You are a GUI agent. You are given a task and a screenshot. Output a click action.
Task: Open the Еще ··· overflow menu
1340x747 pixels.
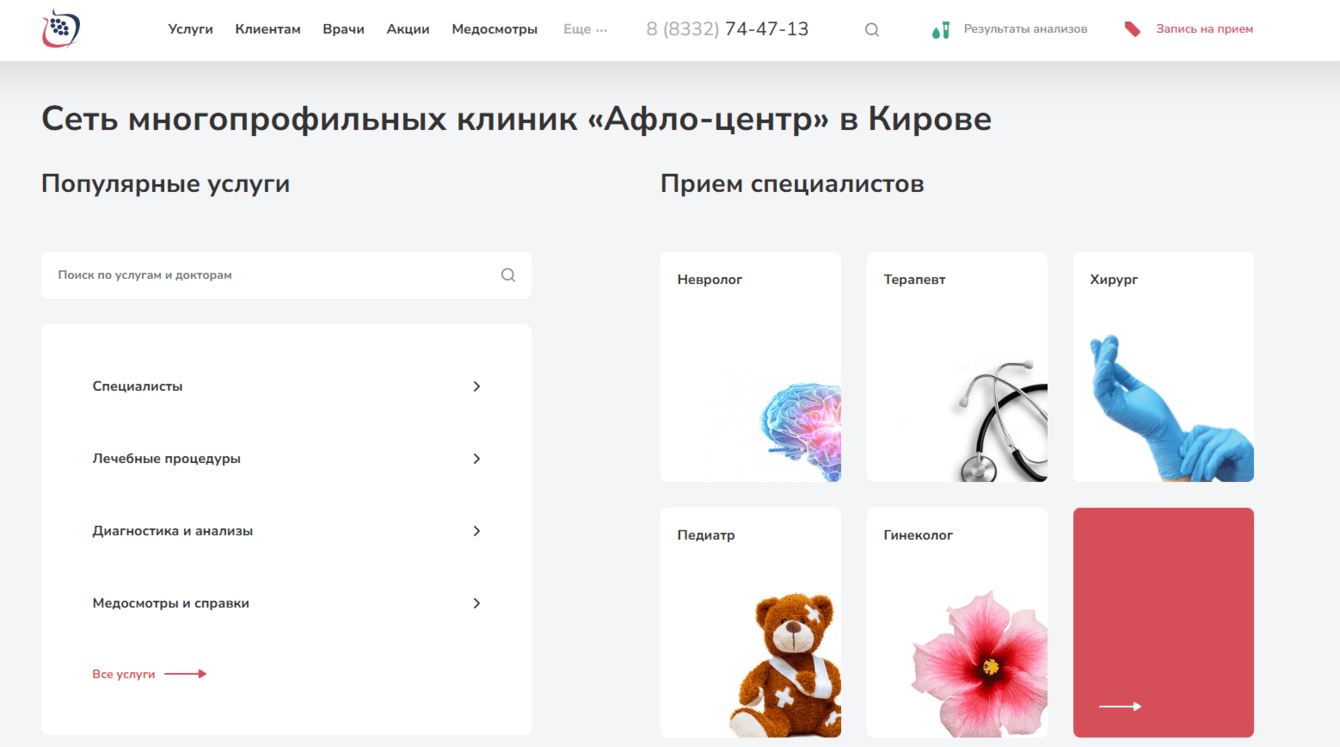585,30
